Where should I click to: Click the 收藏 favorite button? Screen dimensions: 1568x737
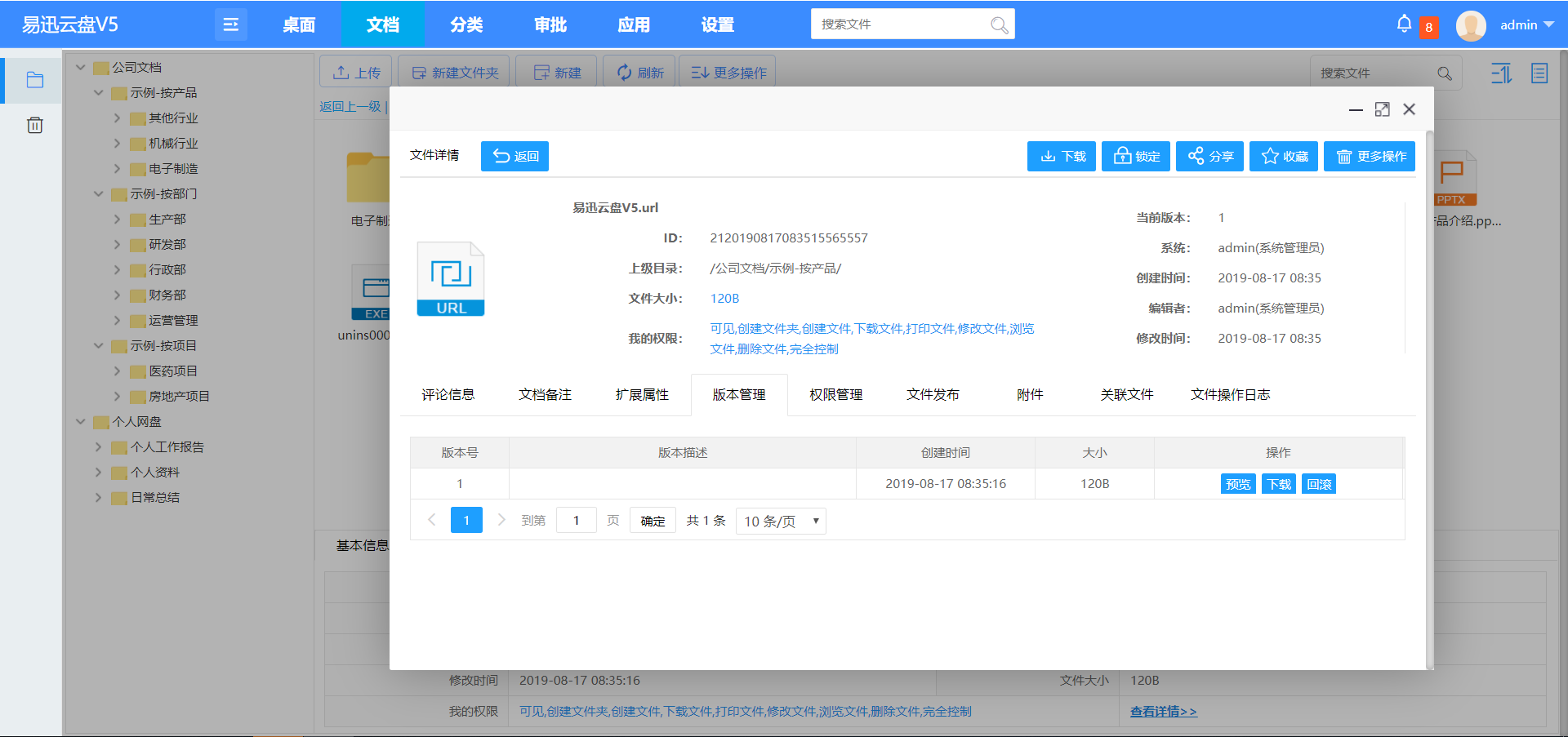click(1284, 156)
